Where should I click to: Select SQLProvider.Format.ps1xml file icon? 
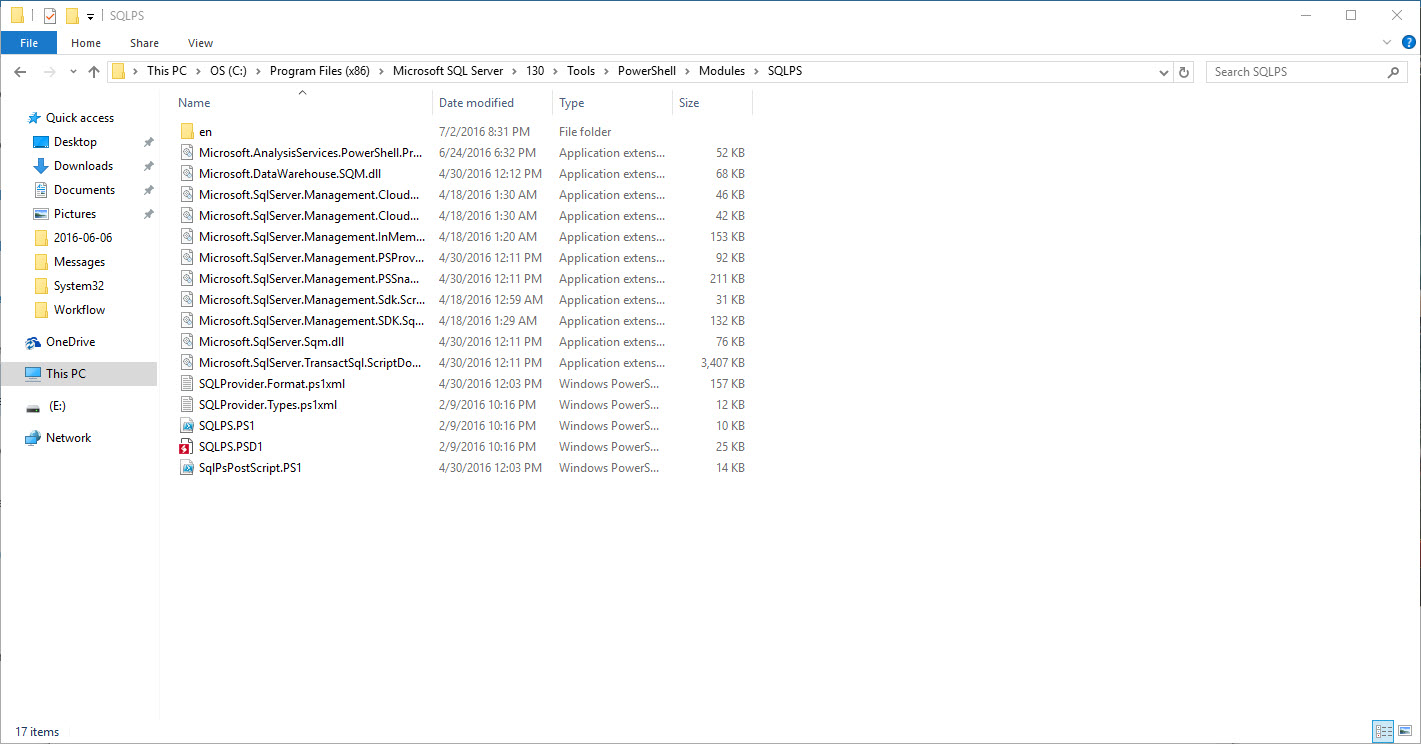[x=187, y=384]
